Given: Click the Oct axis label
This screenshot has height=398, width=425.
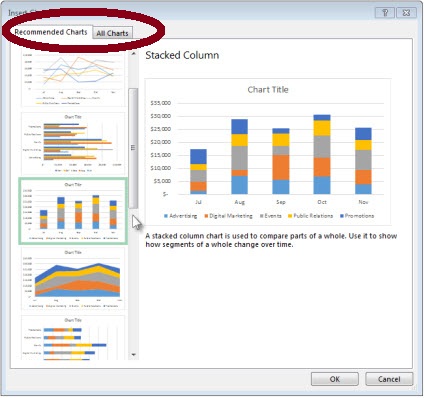Looking at the screenshot, I should pyautogui.click(x=322, y=202).
